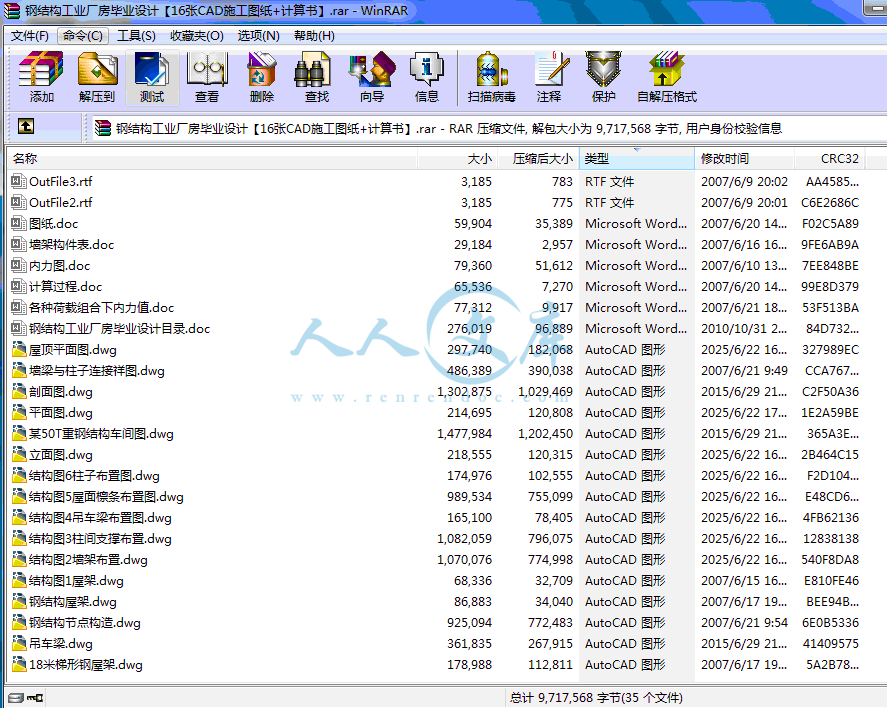Run 扫描病毒 (Virus Scan) icon

(x=492, y=70)
